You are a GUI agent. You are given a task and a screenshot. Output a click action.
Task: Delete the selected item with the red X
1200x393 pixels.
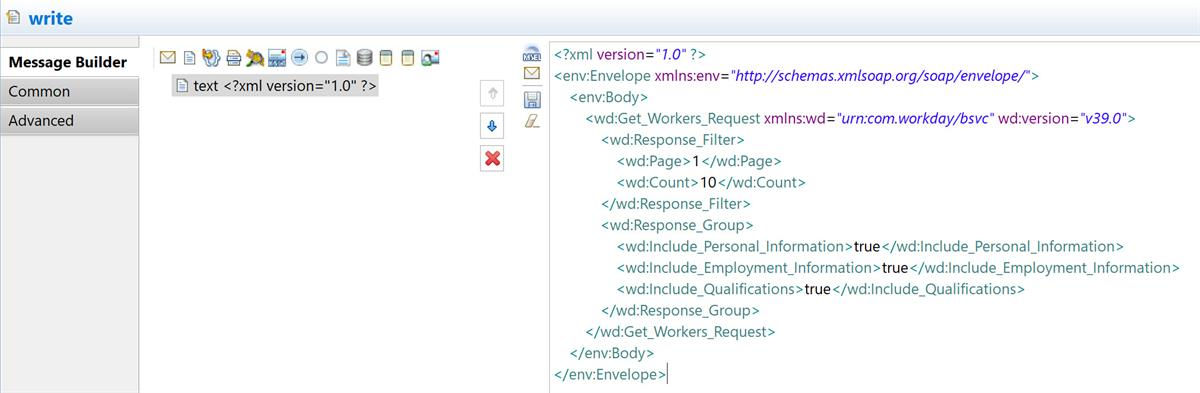tap(492, 158)
